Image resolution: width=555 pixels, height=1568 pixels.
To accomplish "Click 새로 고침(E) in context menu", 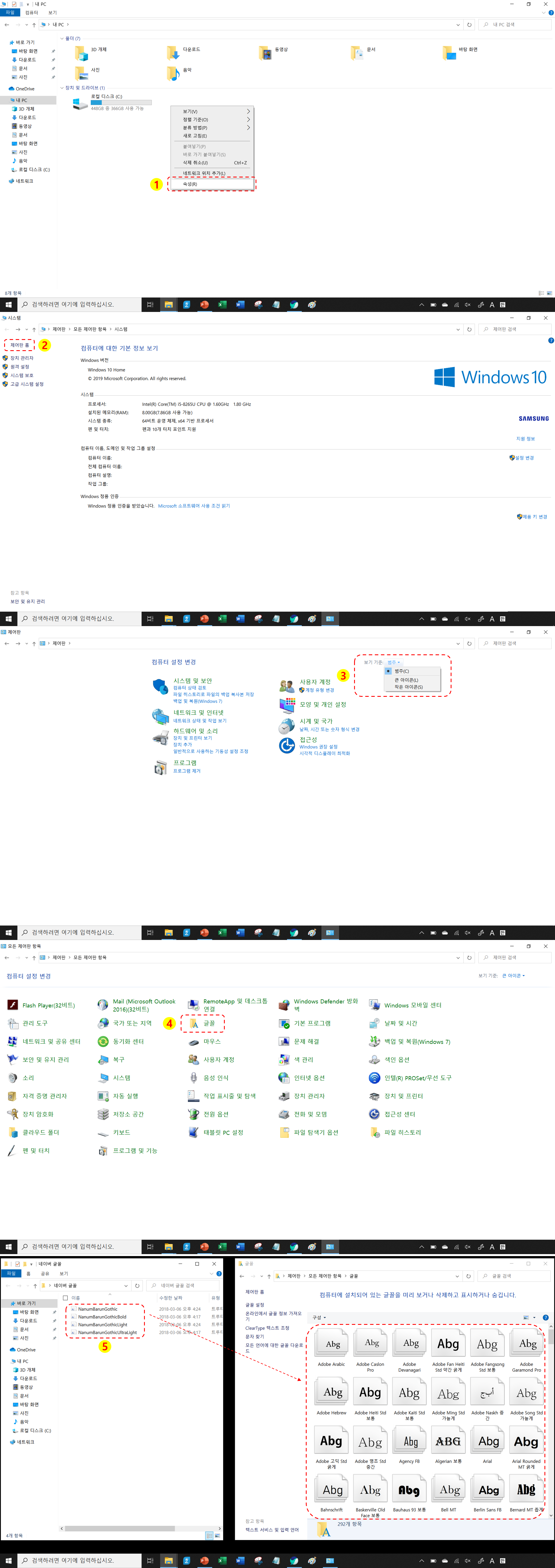I will tap(195, 136).
